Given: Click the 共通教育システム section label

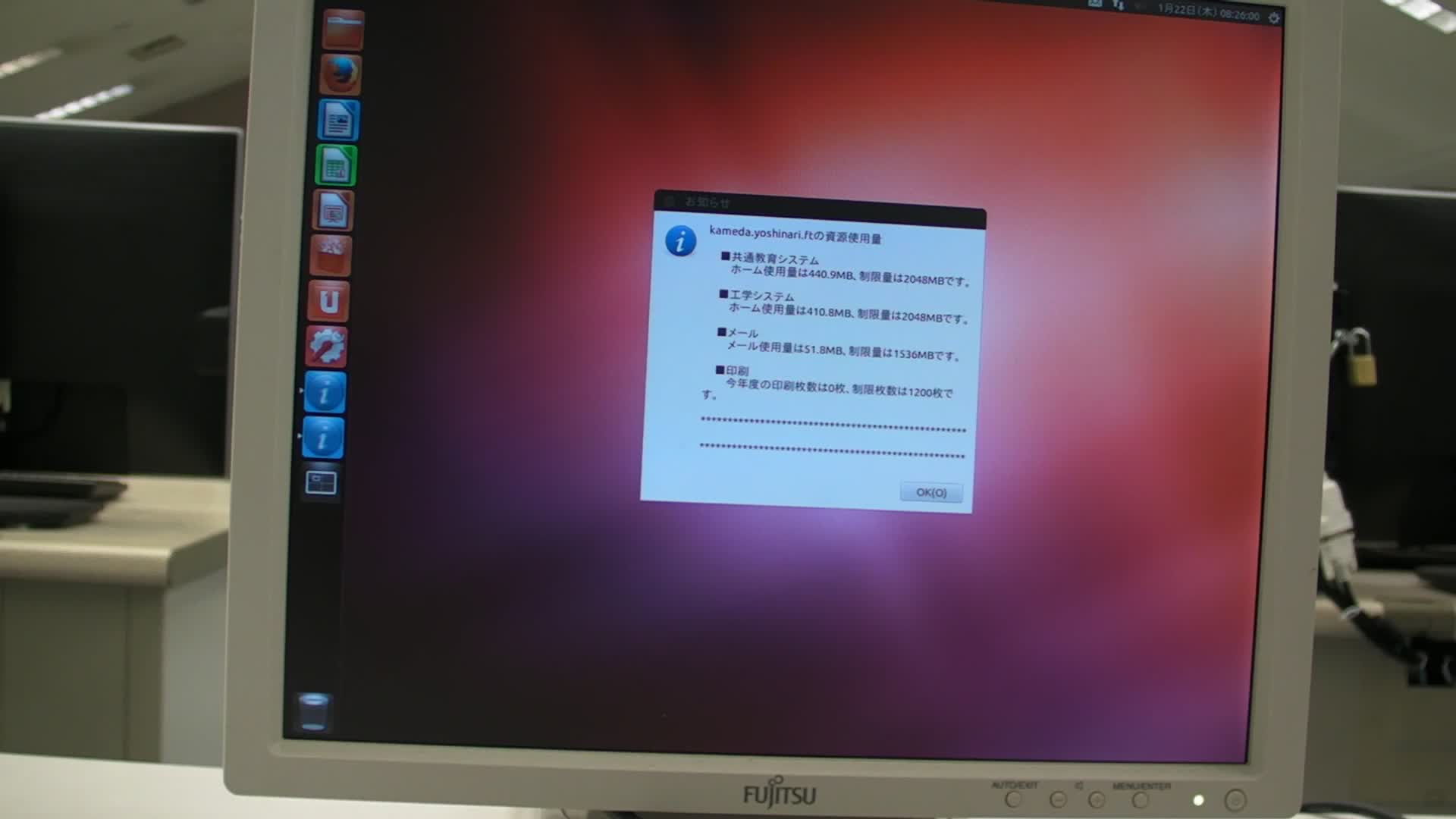Looking at the screenshot, I should point(770,259).
